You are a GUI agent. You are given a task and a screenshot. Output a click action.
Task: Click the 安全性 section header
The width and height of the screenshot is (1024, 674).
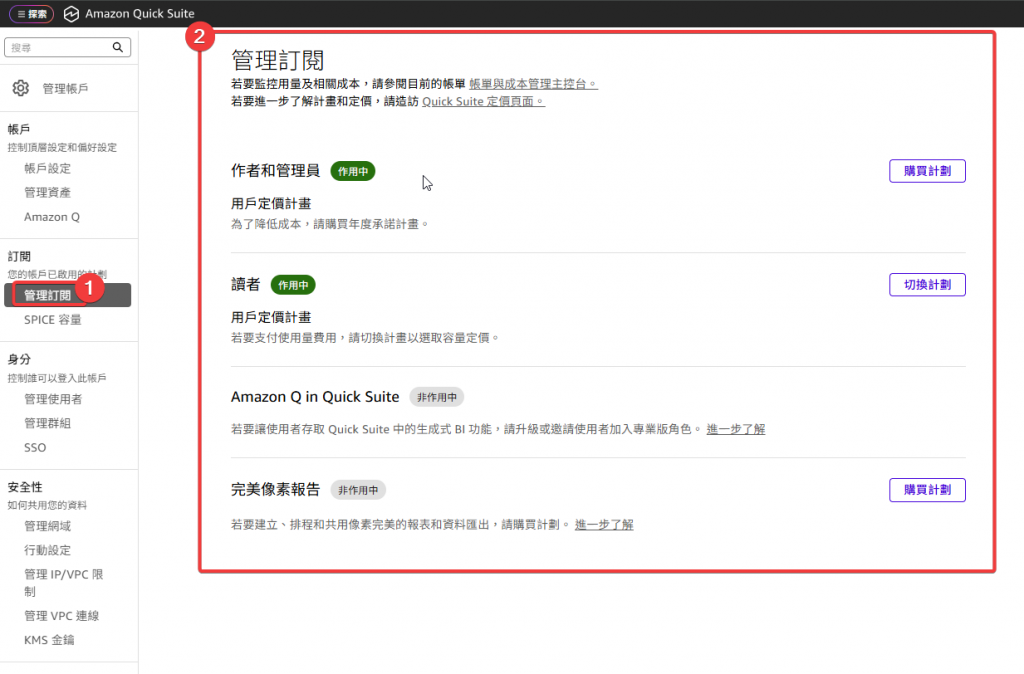[x=25, y=487]
